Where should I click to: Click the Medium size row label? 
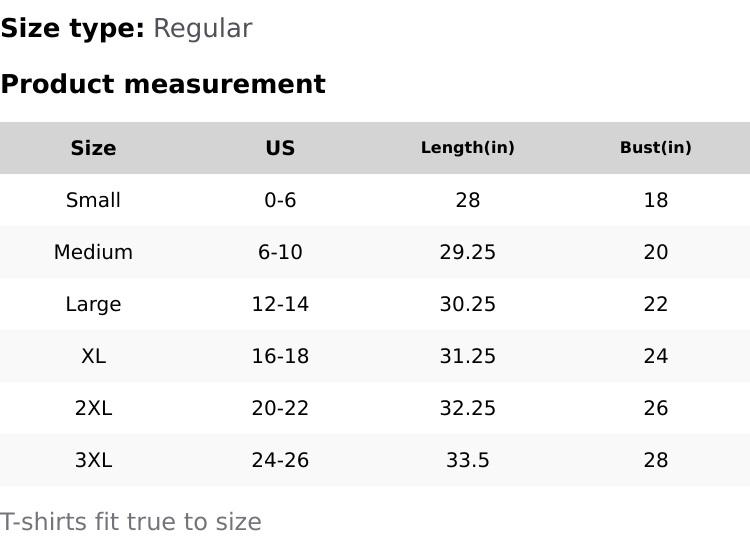pyautogui.click(x=93, y=252)
